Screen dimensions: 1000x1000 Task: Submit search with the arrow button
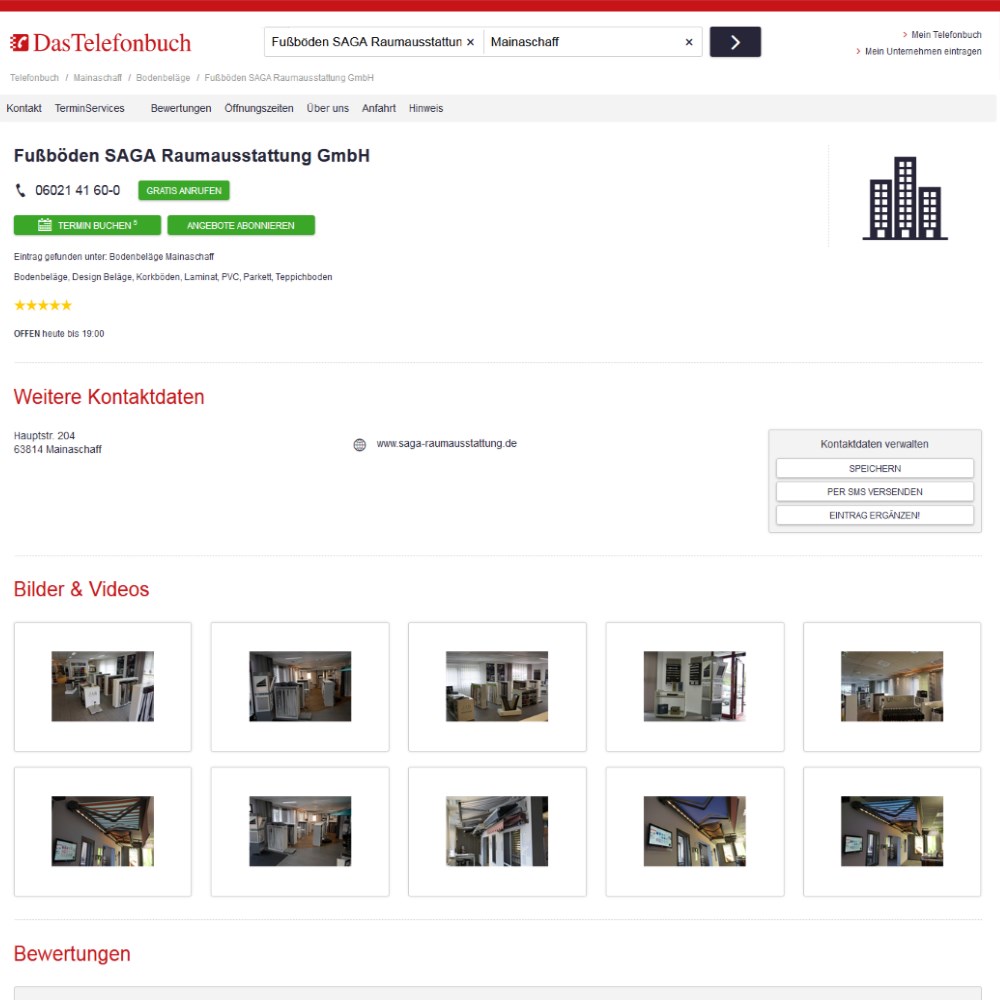pos(735,42)
